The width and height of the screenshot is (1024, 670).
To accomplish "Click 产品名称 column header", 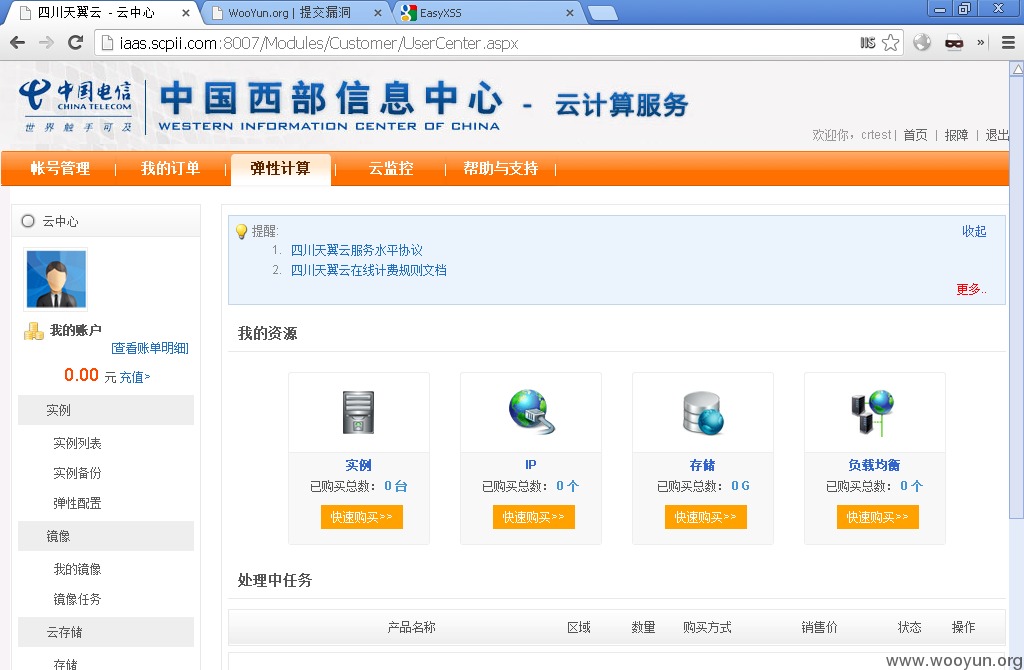I will coord(411,628).
